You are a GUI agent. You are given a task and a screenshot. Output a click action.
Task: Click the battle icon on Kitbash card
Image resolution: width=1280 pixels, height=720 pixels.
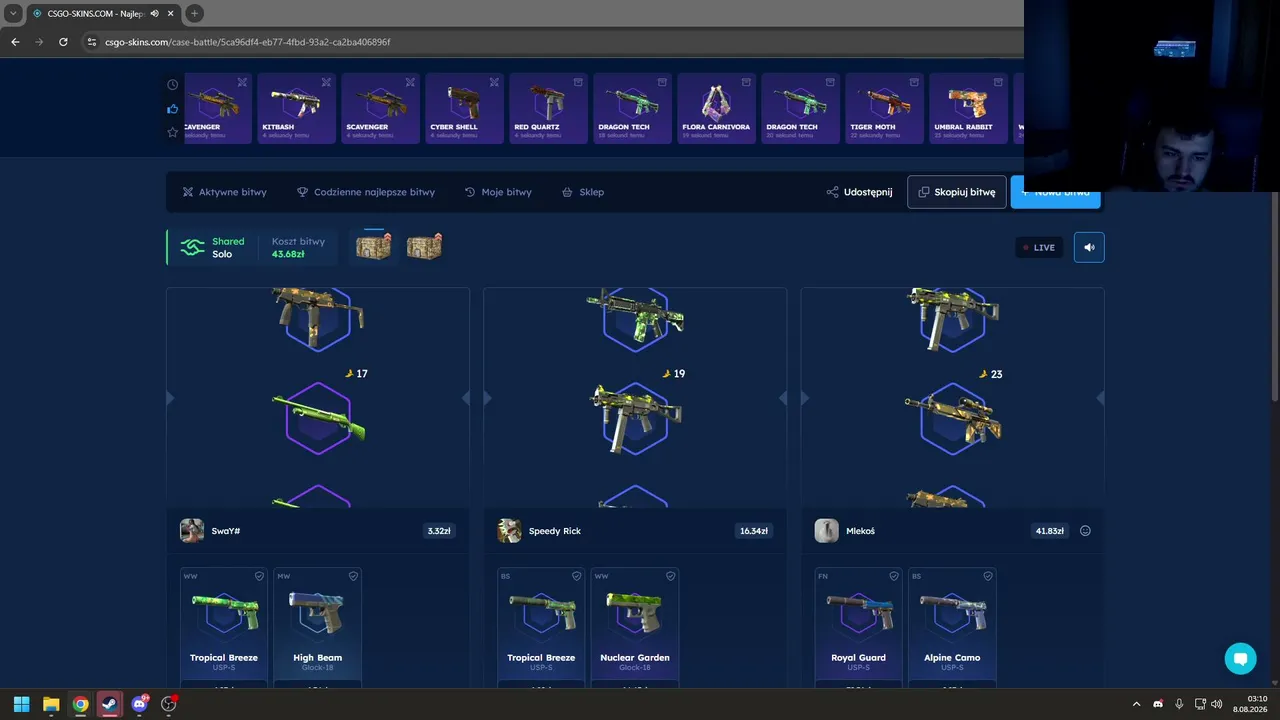326,82
